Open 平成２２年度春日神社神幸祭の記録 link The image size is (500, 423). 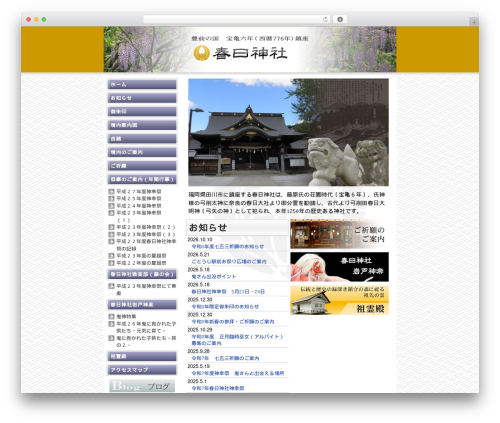pos(146,245)
